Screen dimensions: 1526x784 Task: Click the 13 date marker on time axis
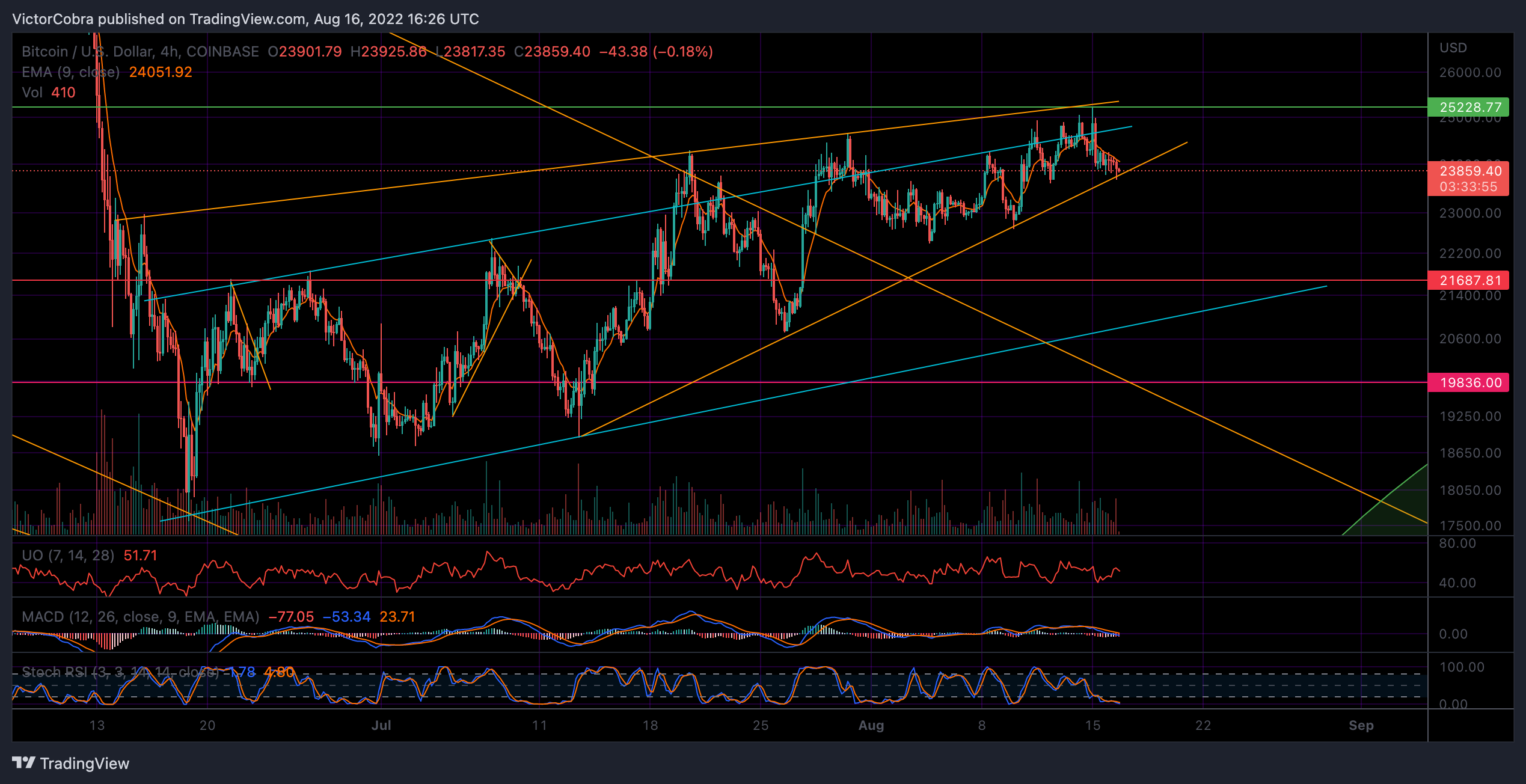click(x=97, y=725)
